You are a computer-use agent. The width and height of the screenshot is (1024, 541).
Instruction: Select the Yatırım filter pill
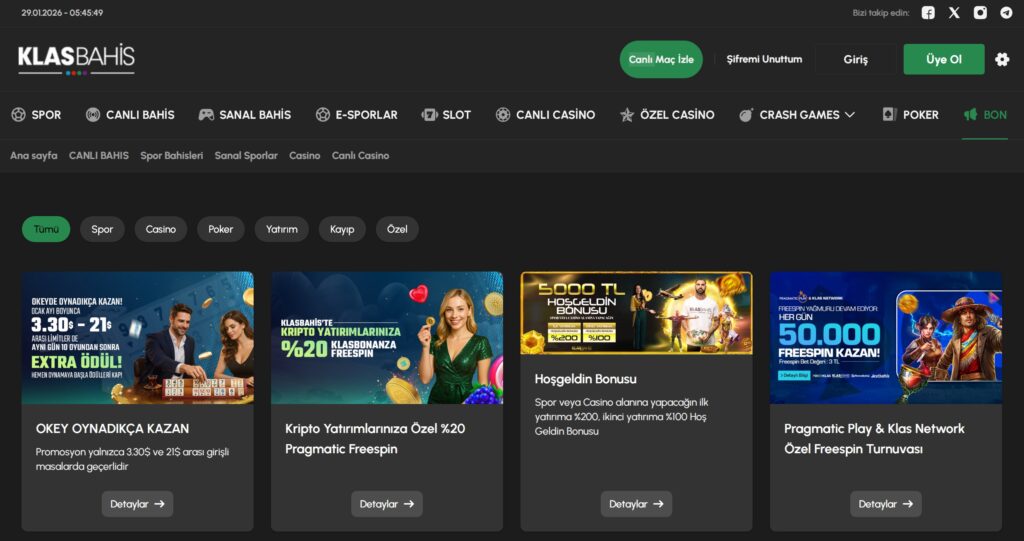[x=281, y=229]
